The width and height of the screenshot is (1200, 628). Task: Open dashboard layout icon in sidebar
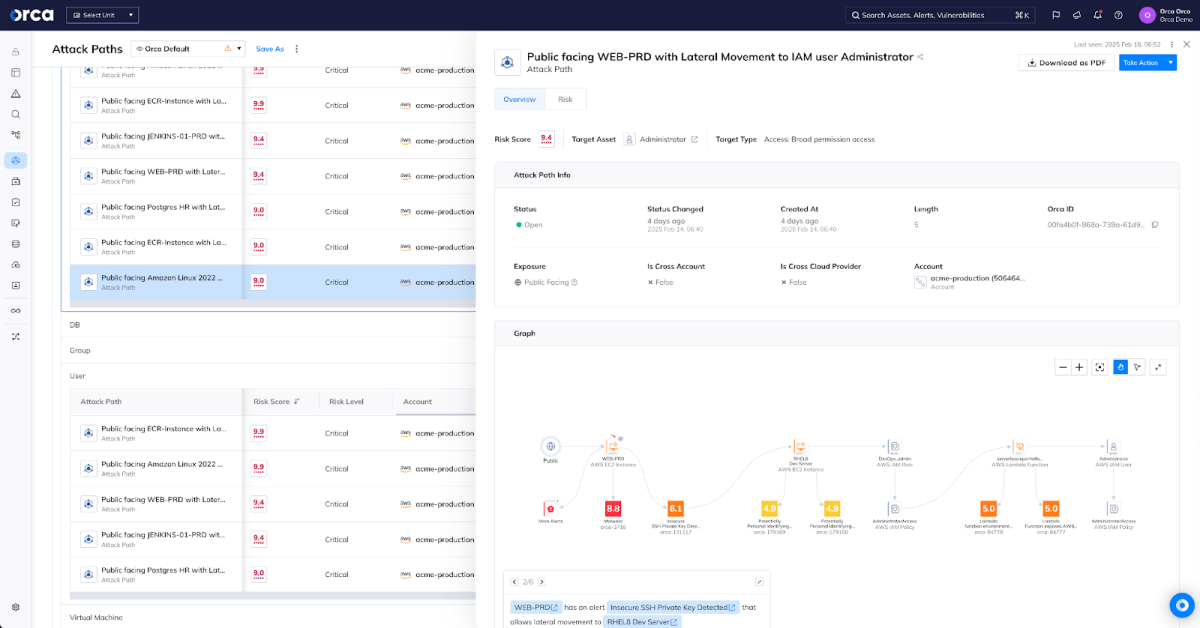click(x=16, y=72)
